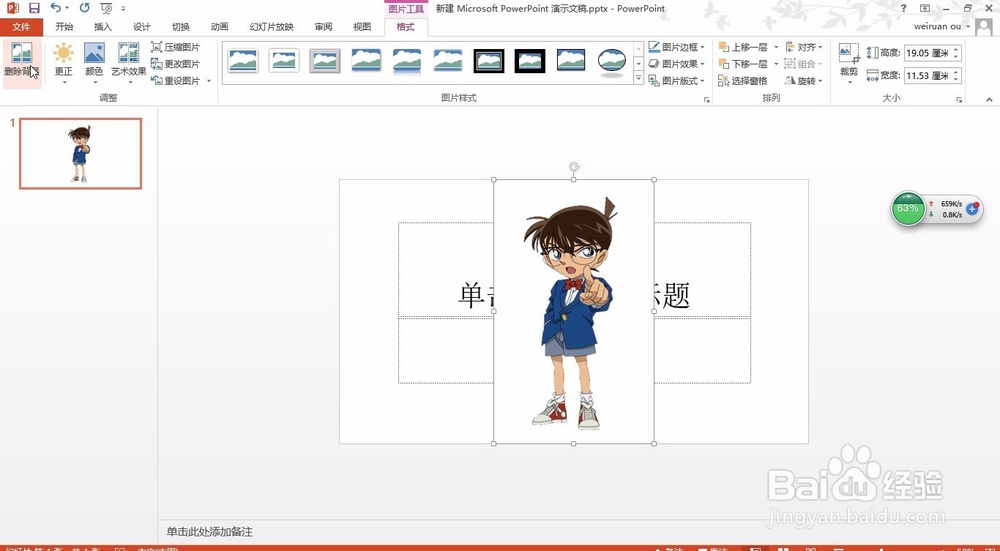The image size is (1000, 551).
Task: Open the Align (对齐) menu
Action: tap(804, 47)
